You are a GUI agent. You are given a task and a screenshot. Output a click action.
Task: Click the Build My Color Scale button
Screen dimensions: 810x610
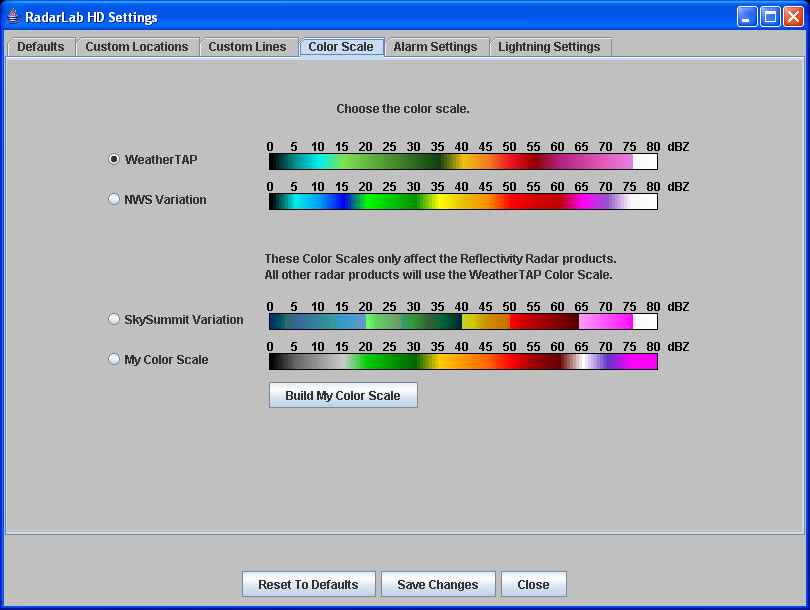coord(343,395)
